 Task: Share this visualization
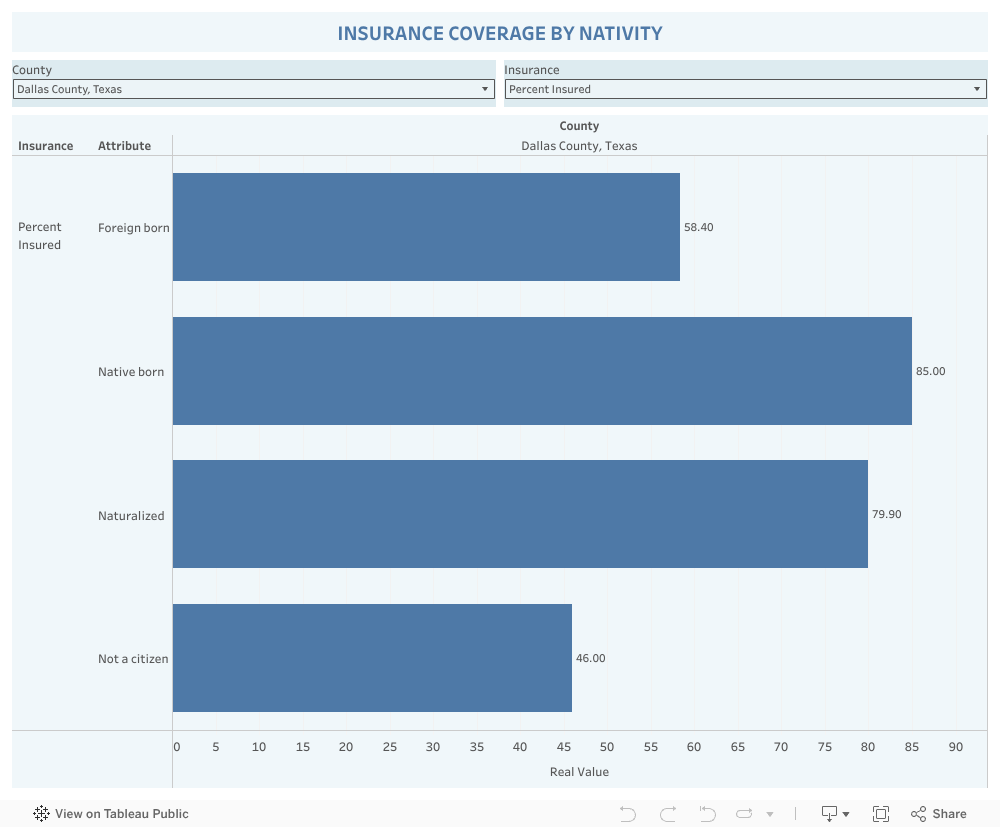pyautogui.click(x=939, y=814)
